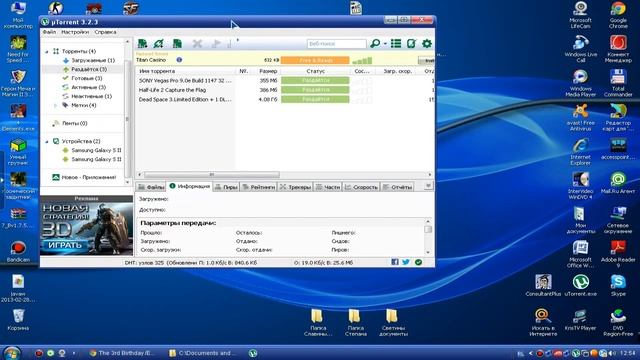Open the Skype desktop icon
Viewport: 640px width, 360px height.
coord(618,285)
